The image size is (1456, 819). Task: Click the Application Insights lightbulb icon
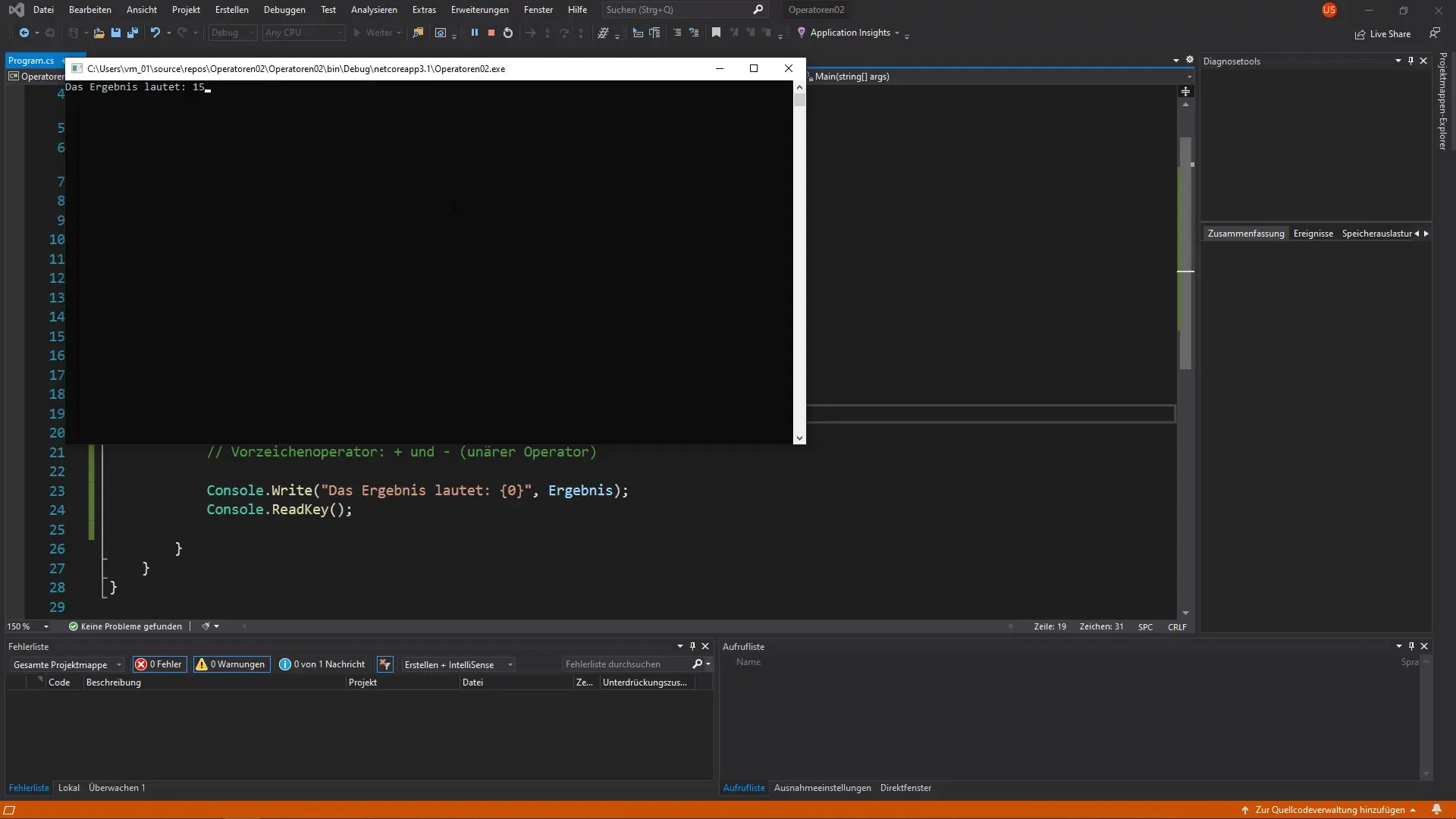802,33
